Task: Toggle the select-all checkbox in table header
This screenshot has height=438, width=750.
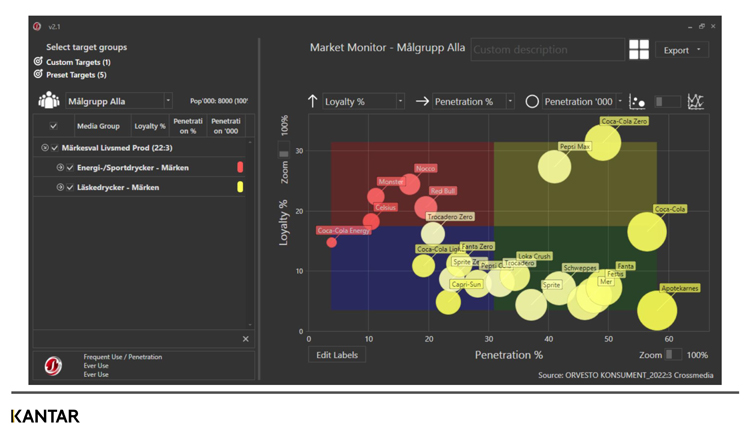Action: tap(54, 126)
